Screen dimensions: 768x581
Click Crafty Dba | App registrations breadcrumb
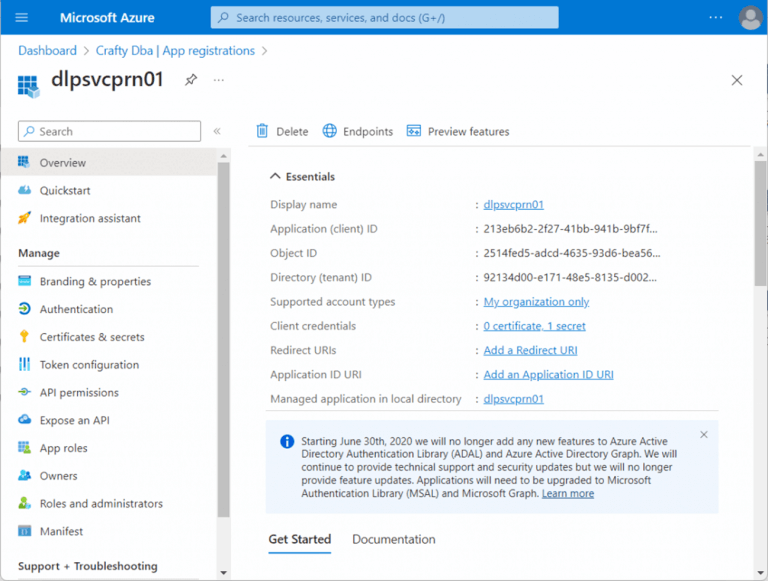coord(175,50)
